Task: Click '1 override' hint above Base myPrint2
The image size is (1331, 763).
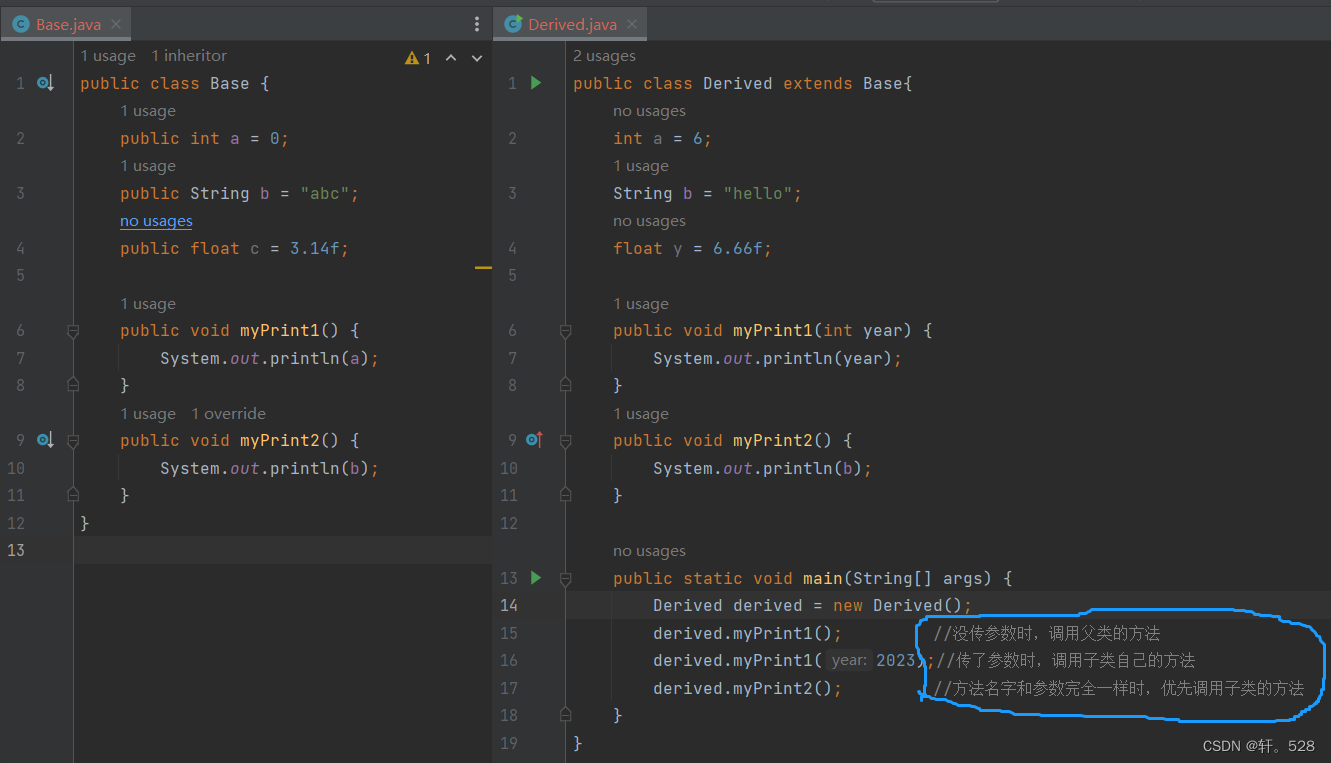Action: [228, 414]
